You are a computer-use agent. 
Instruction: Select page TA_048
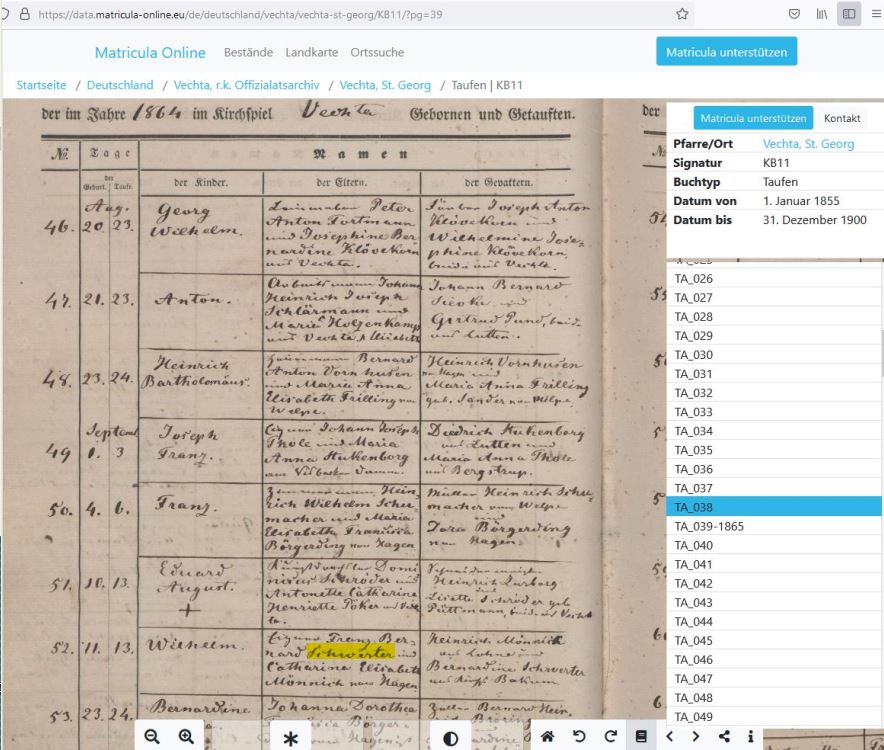tap(774, 698)
